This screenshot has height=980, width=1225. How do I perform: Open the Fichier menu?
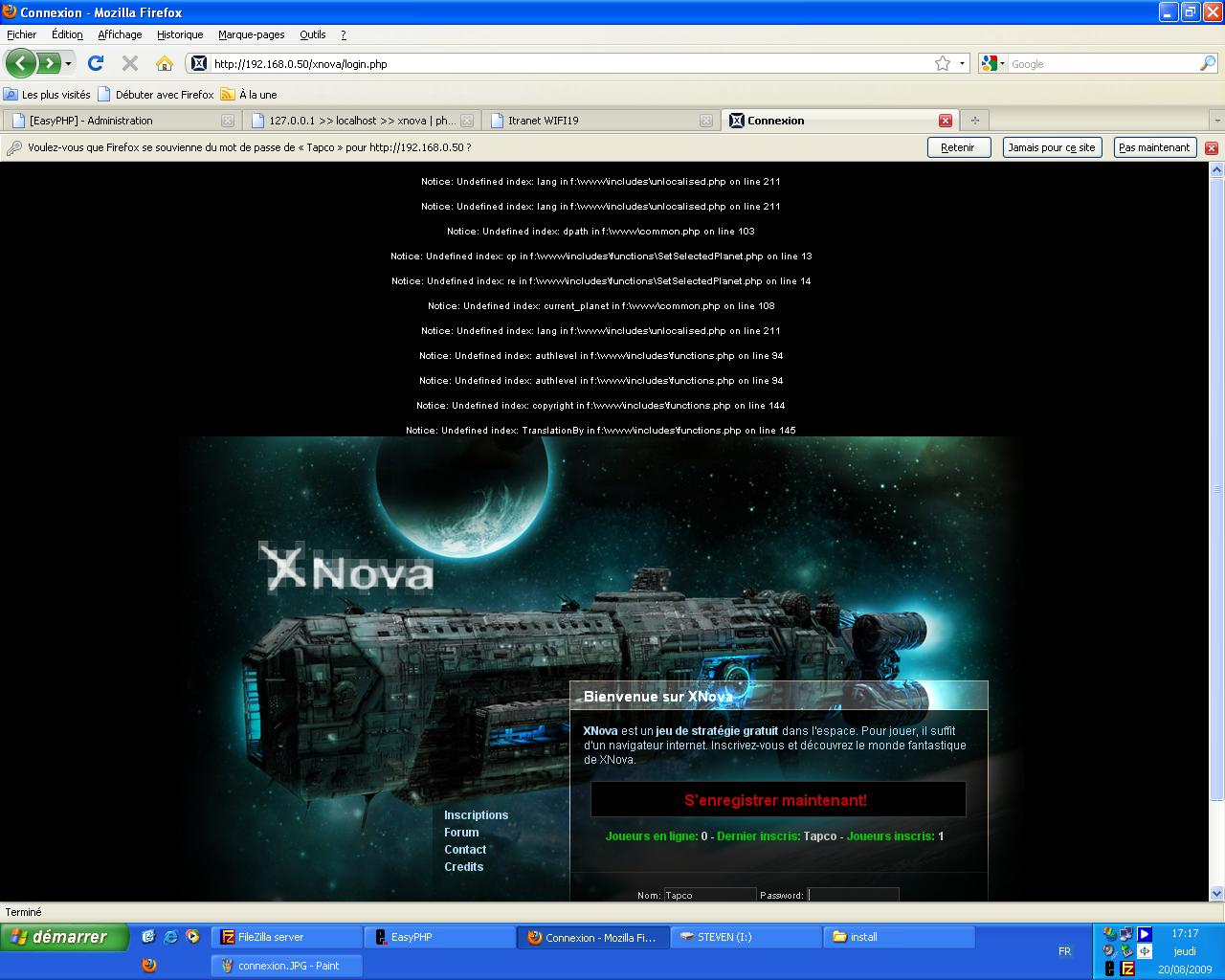[21, 34]
